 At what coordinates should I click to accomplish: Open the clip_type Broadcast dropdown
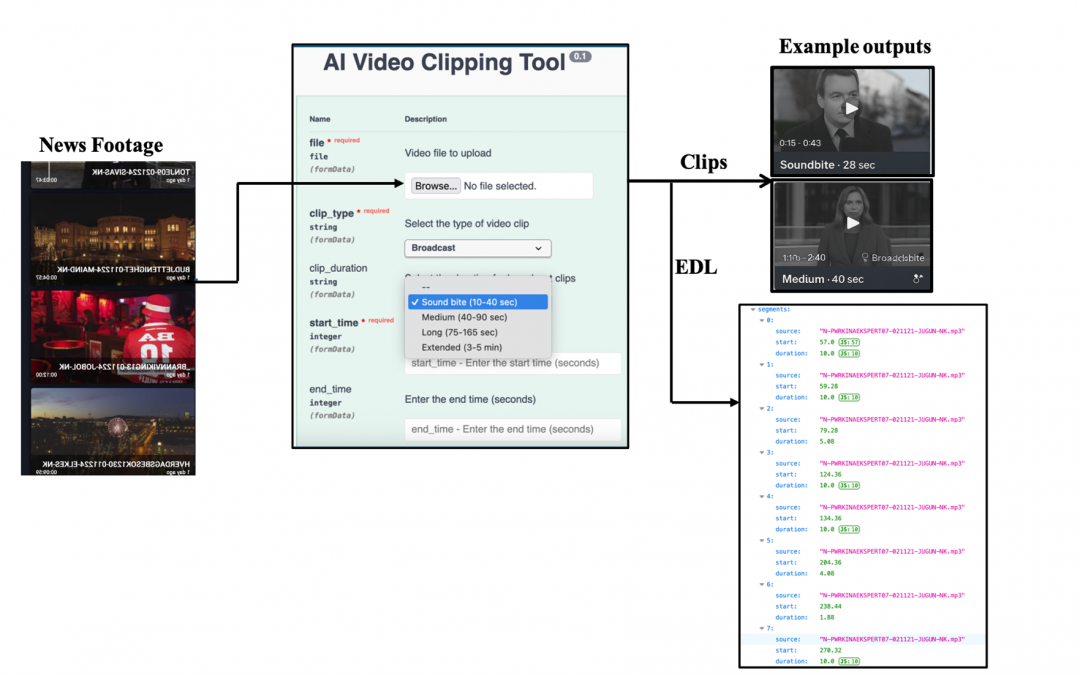pyautogui.click(x=477, y=248)
